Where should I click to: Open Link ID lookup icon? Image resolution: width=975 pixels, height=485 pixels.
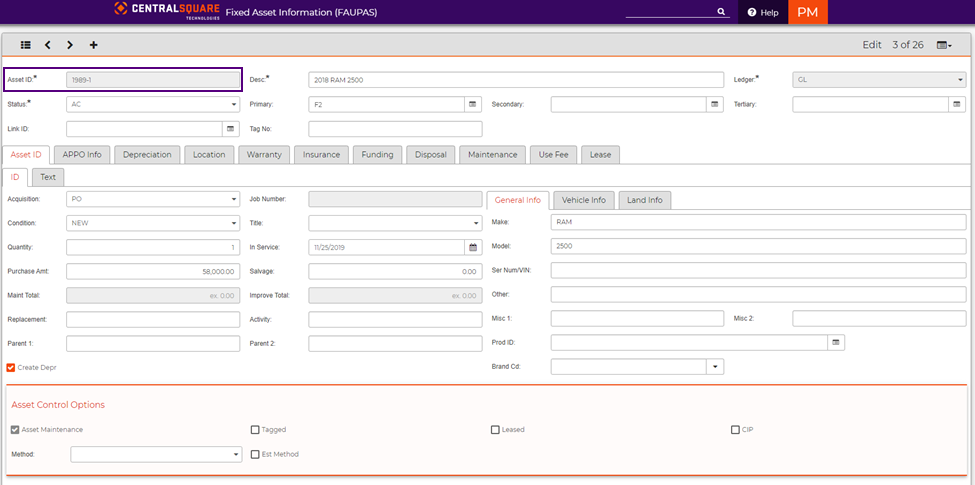click(x=231, y=129)
